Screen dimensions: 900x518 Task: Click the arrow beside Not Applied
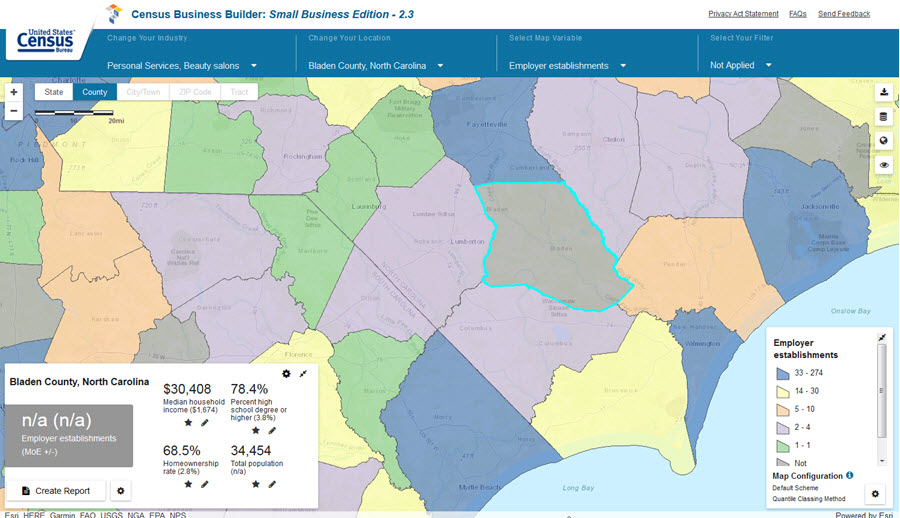[769, 65]
